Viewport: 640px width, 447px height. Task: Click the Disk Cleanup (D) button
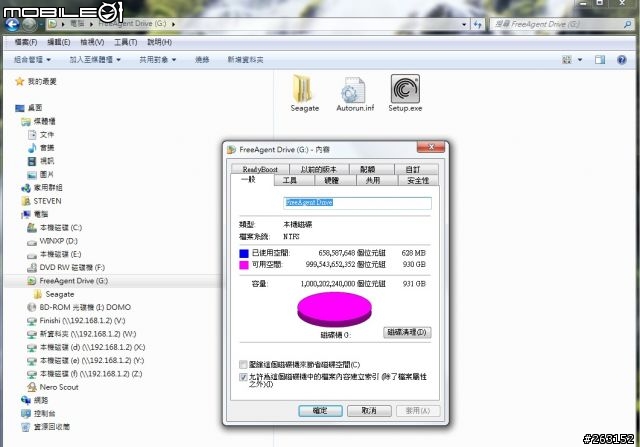click(x=407, y=332)
